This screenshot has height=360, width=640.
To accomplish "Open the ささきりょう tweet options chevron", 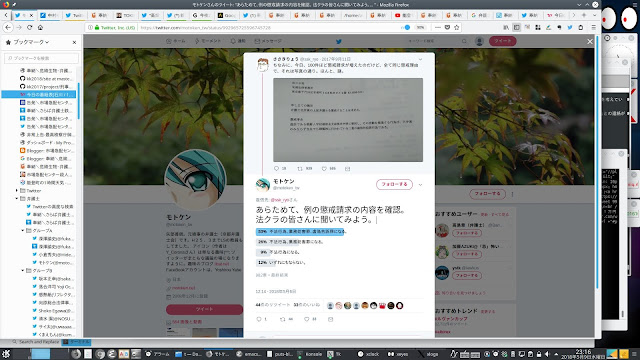I will [x=420, y=59].
